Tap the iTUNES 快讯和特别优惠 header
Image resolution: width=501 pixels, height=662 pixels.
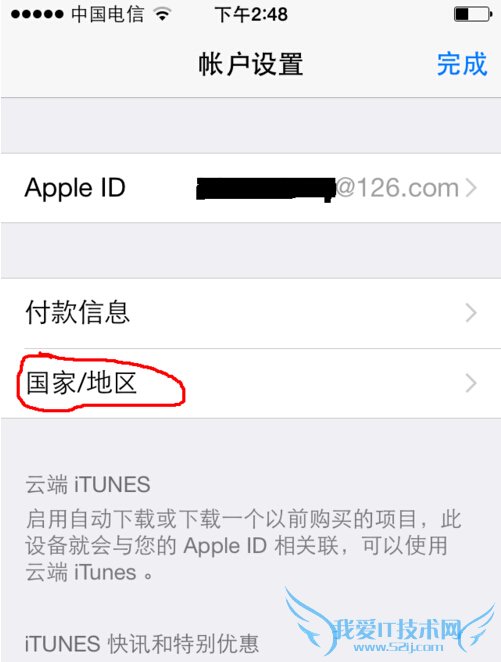tap(141, 643)
